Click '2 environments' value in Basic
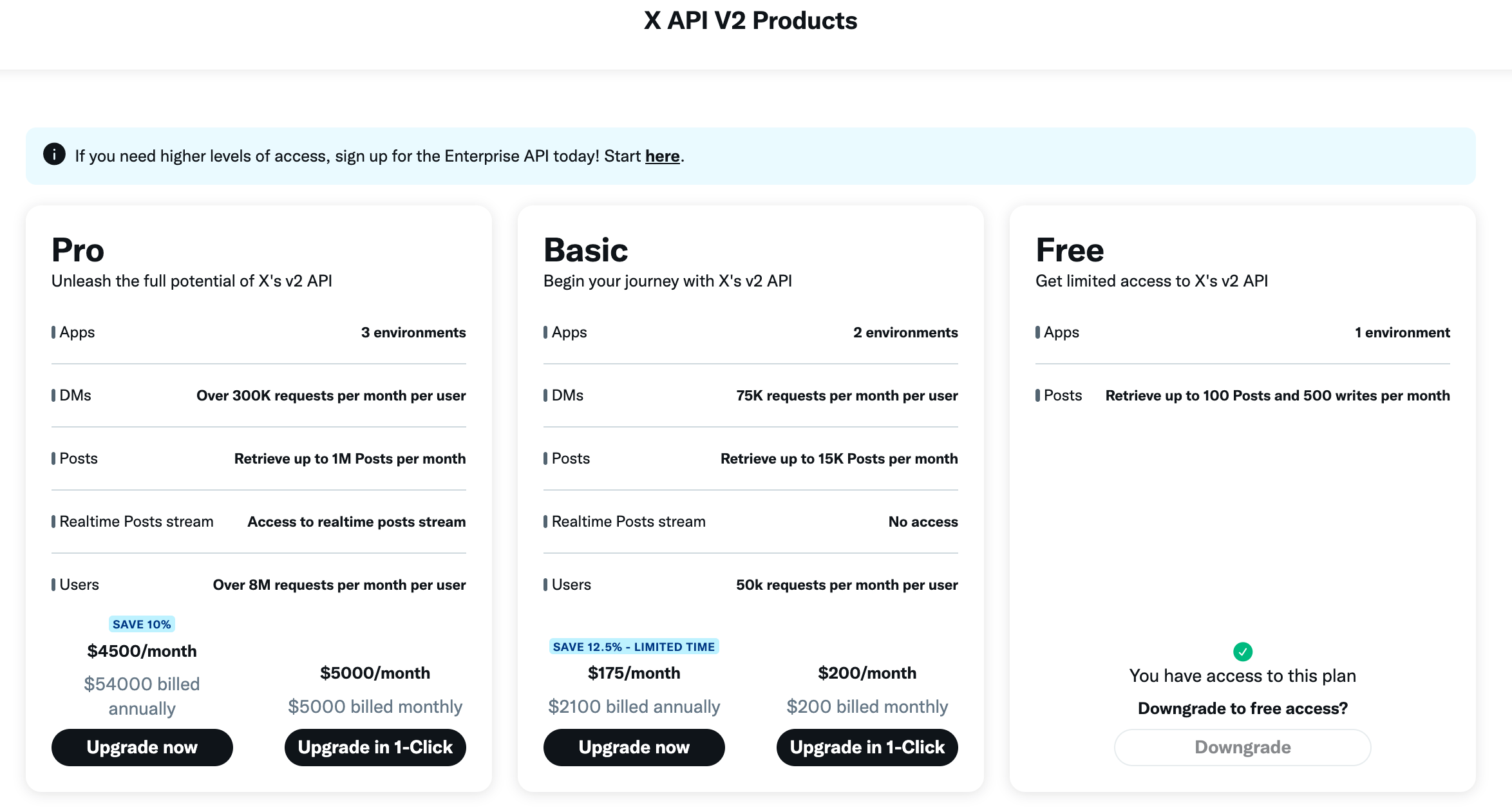The image size is (1512, 810). click(905, 332)
